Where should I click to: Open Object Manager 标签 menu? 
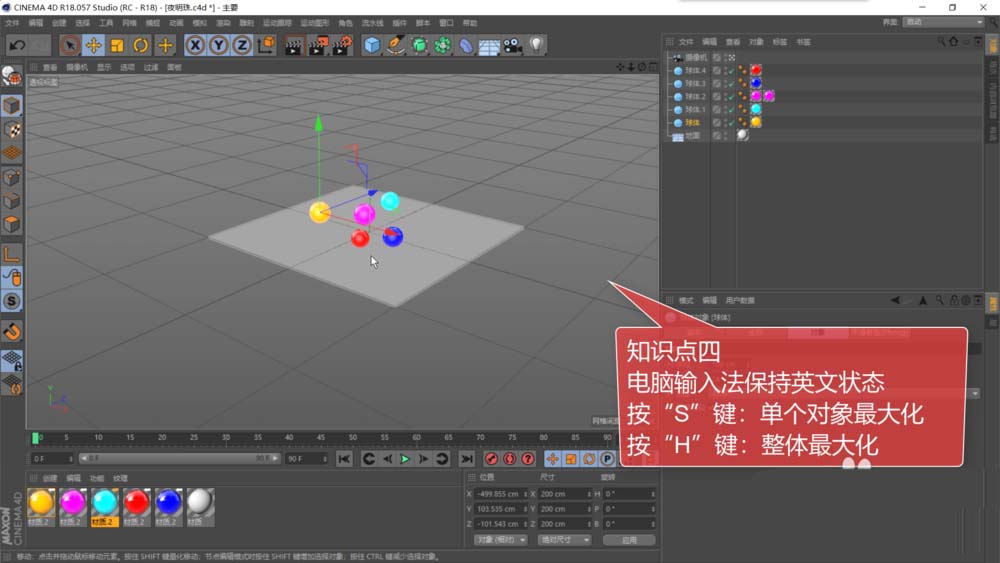pyautogui.click(x=780, y=42)
